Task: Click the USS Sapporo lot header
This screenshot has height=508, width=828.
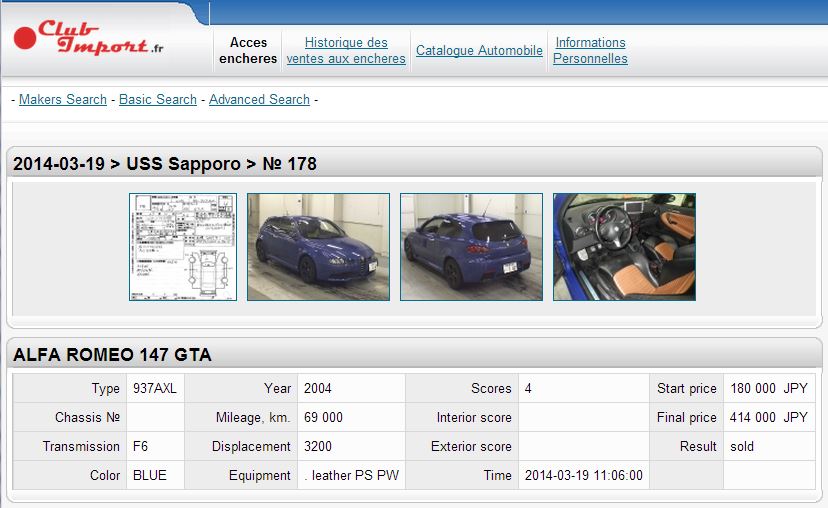Action: click(x=165, y=164)
